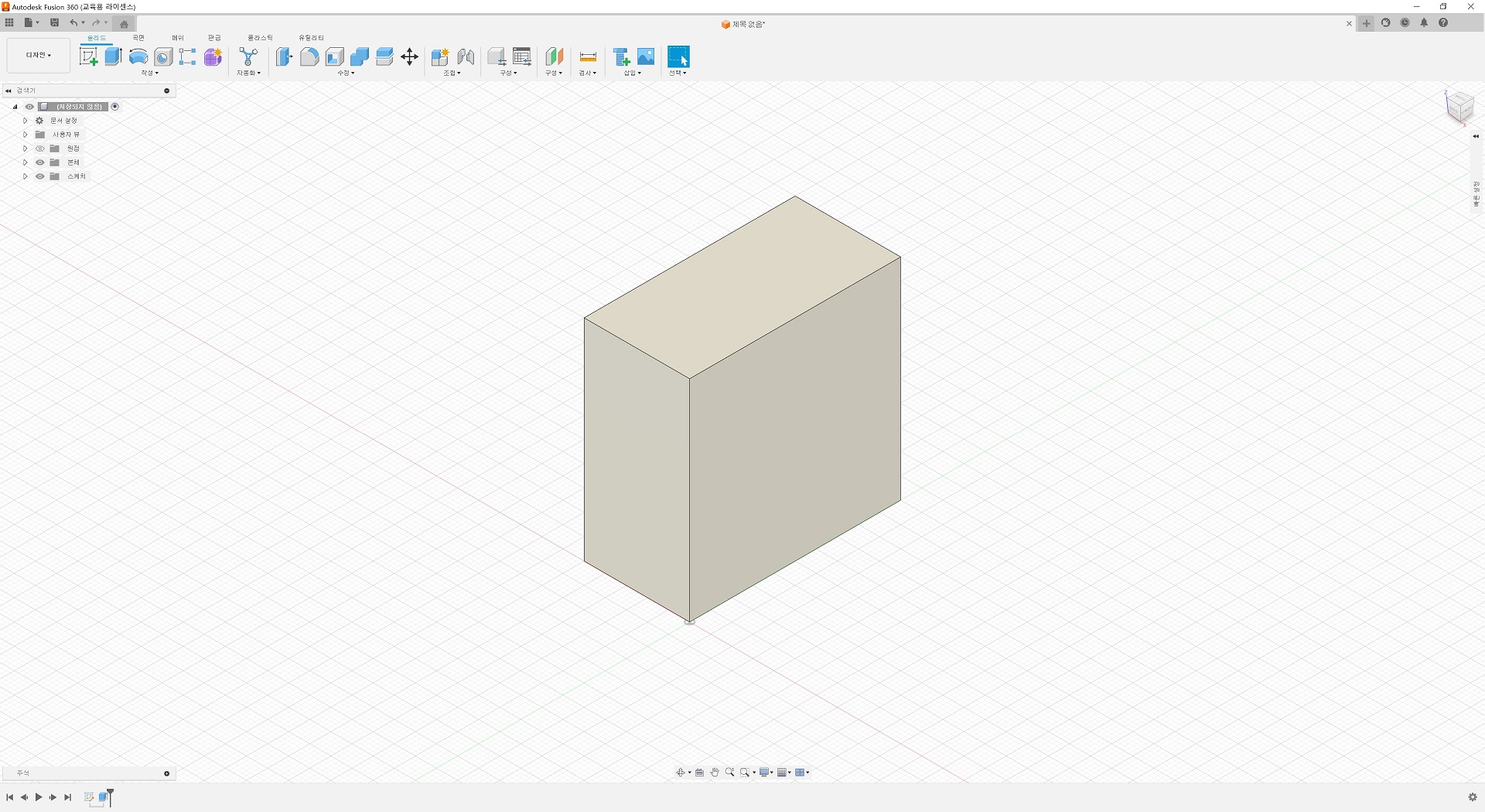Select the Orbit navigation tool
This screenshot has width=1485, height=812.
681,772
